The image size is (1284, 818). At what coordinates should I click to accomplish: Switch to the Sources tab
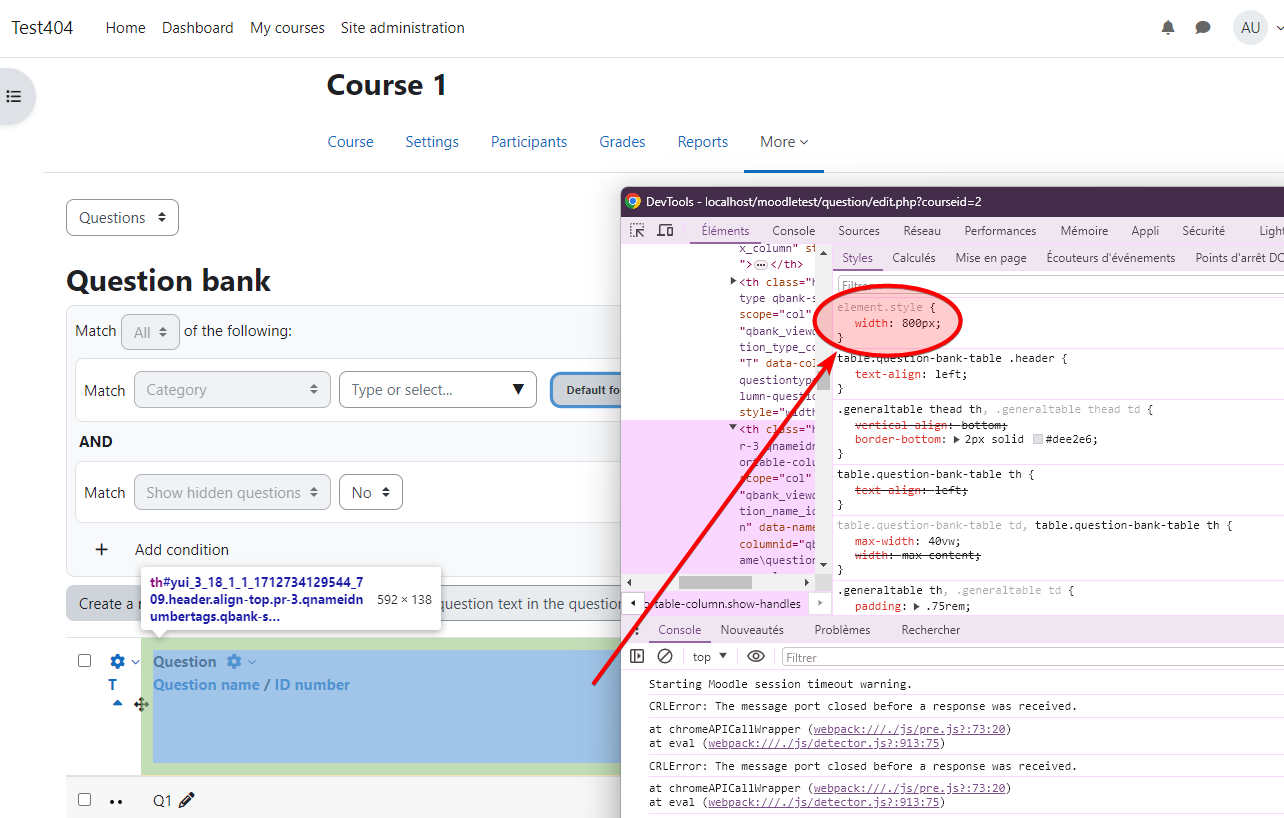click(859, 231)
